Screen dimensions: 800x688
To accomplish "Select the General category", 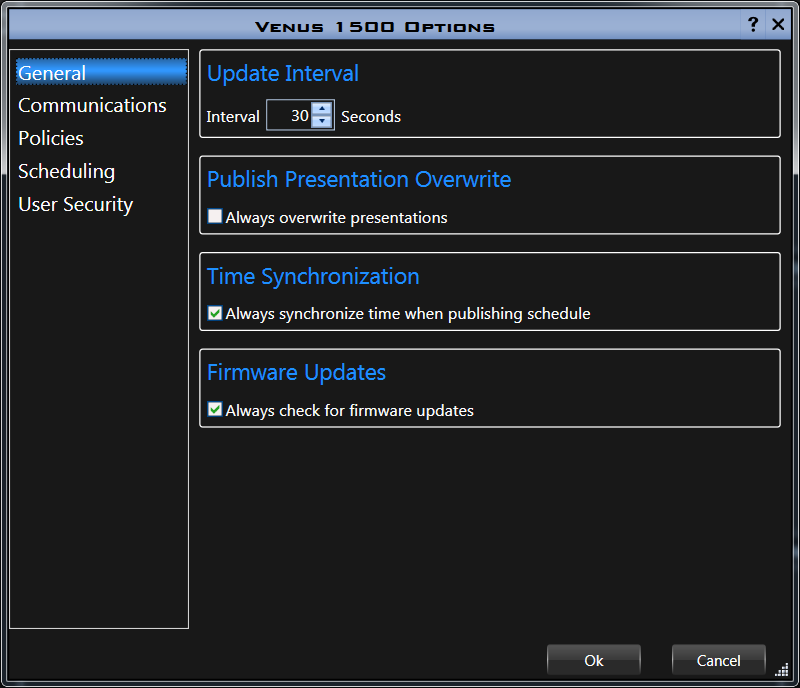I will coord(52,73).
